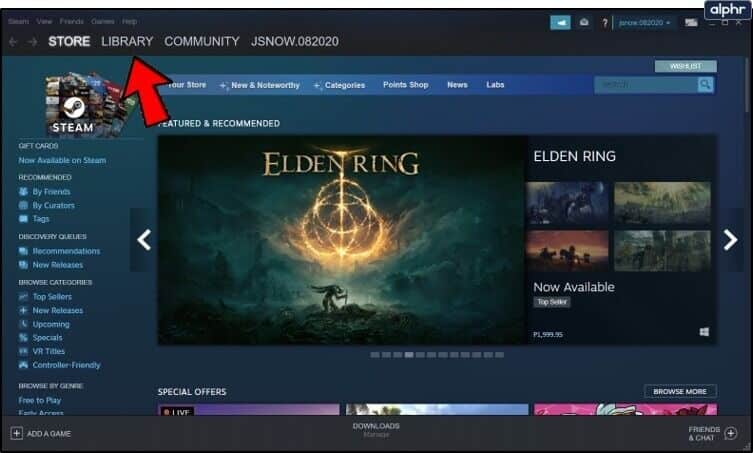This screenshot has width=753, height=453.
Task: Open the COMMUNITY tab
Action: [202, 41]
